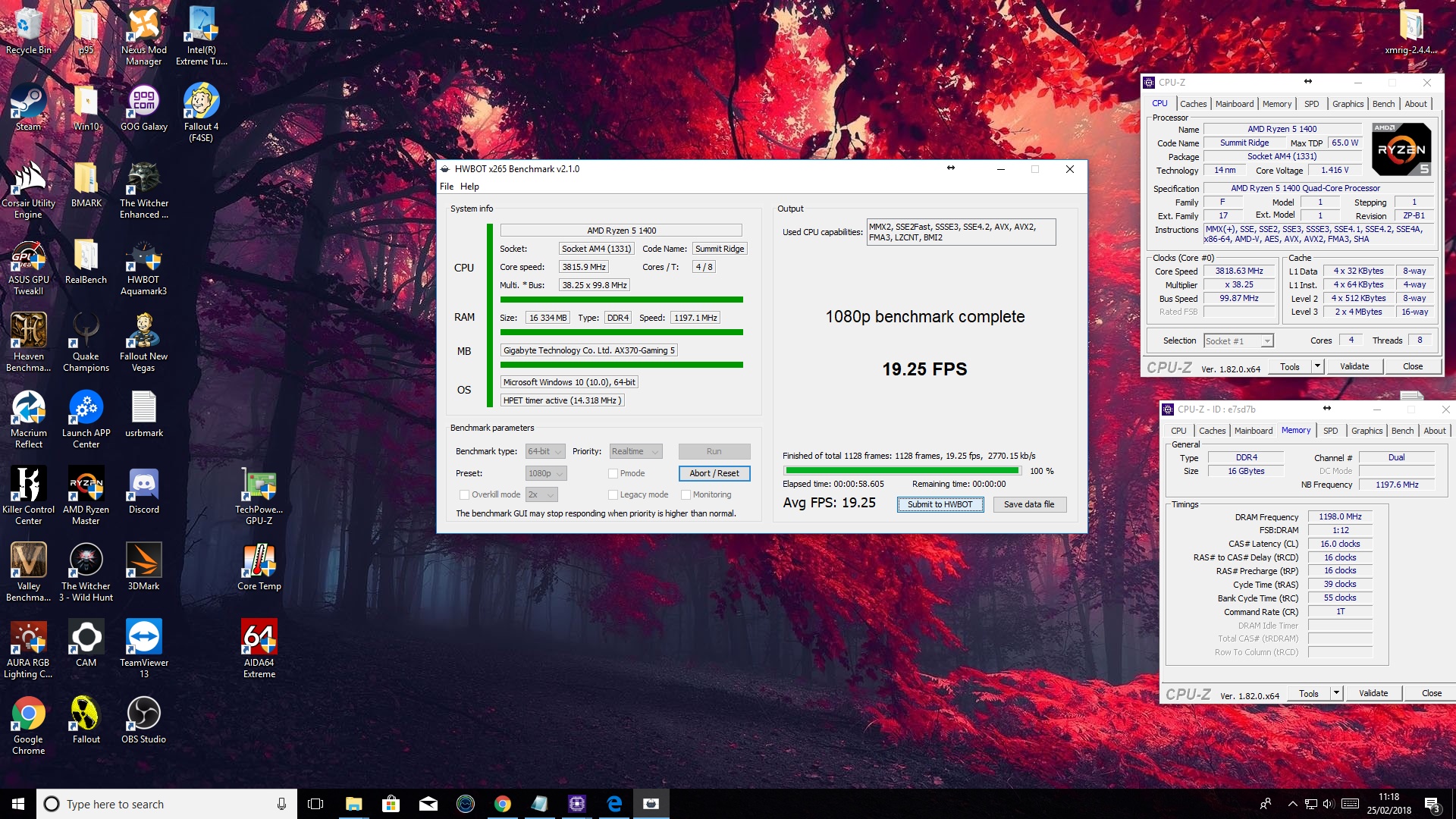Launch The Witcher Enhanced shortcut
The image size is (1456, 819).
tap(143, 190)
